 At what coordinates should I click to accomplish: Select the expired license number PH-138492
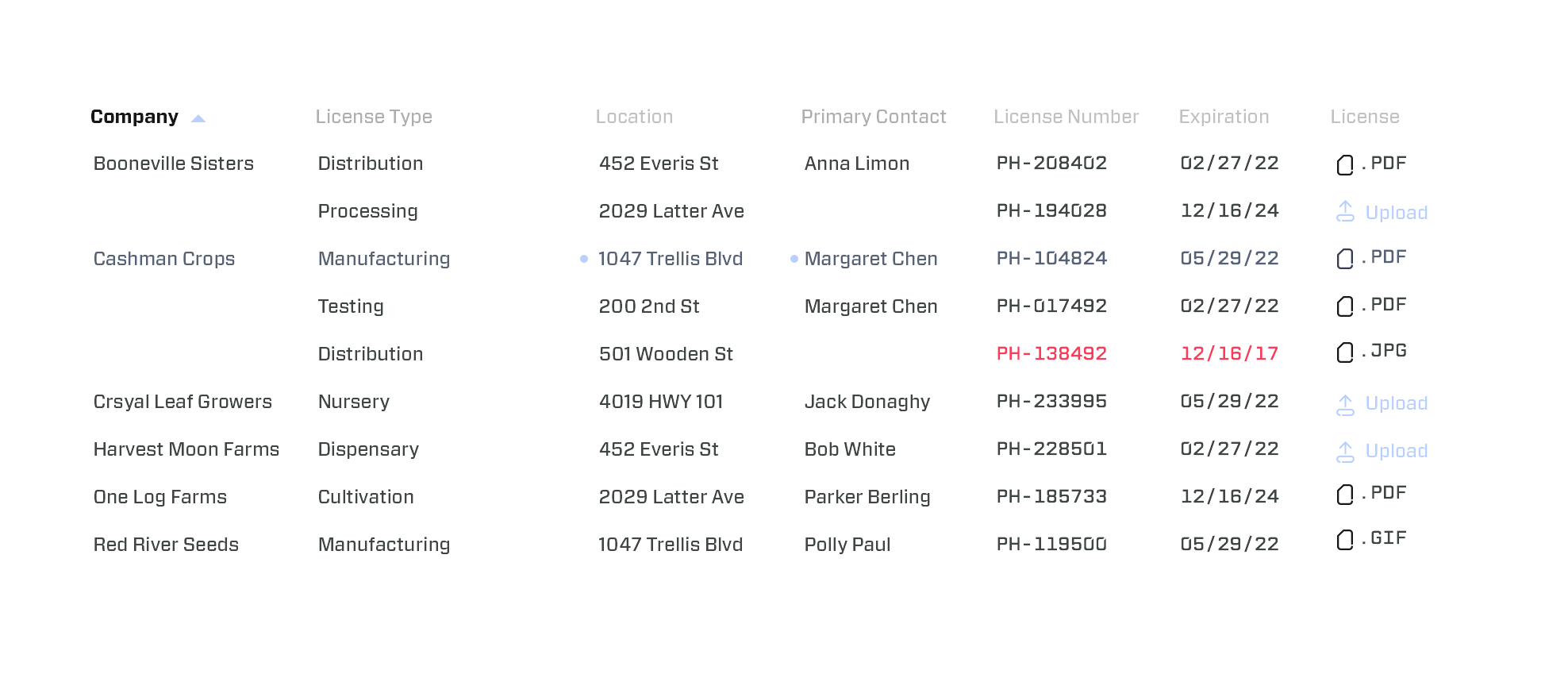(1051, 353)
